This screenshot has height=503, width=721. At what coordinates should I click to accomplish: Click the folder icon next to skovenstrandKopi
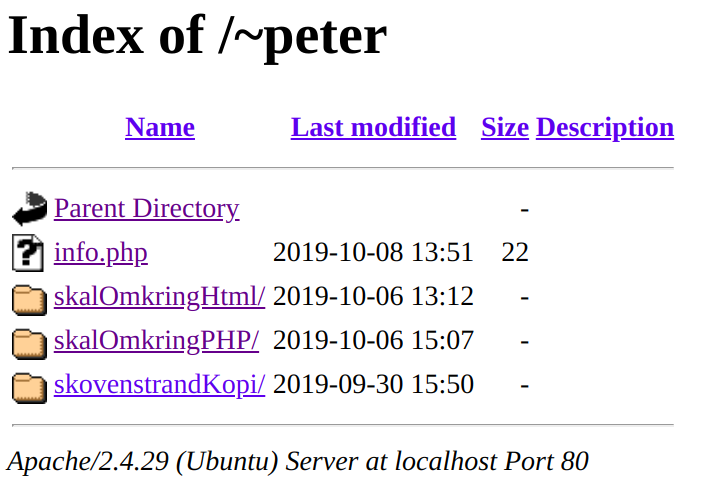29,388
